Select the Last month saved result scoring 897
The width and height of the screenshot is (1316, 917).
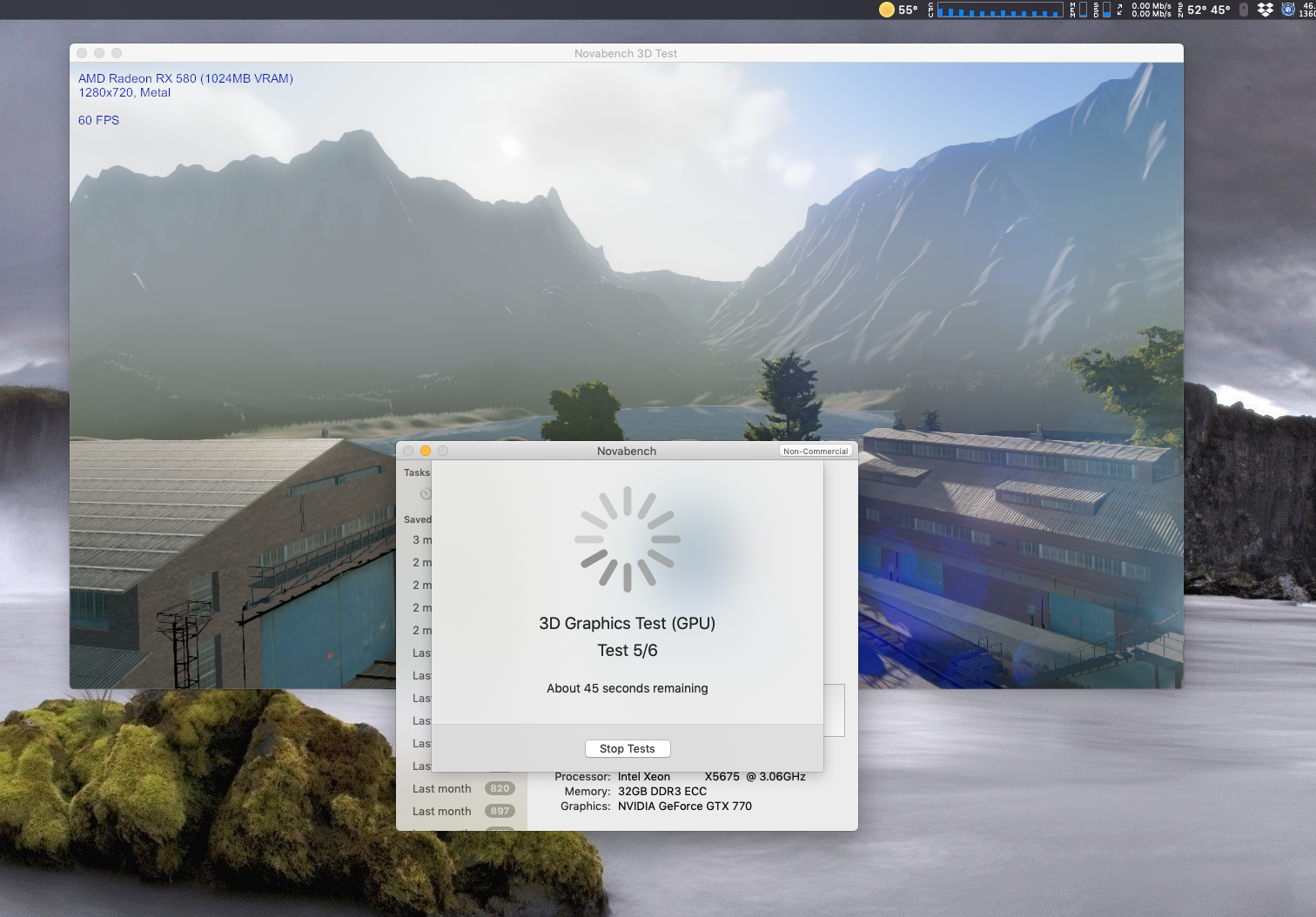tap(463, 811)
